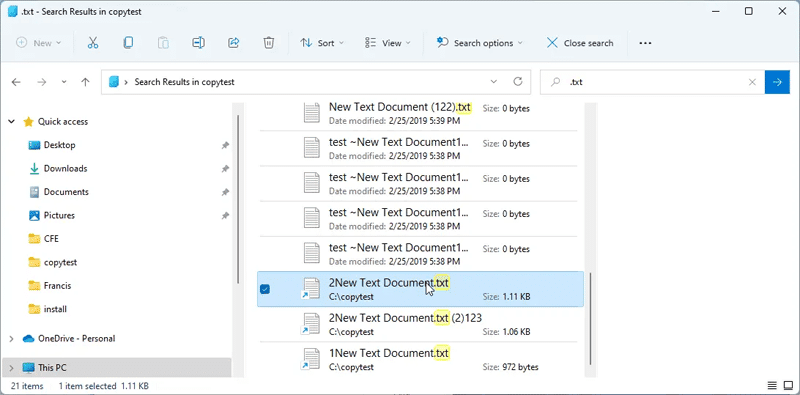Click the results list vertical scrollbar

click(x=591, y=318)
